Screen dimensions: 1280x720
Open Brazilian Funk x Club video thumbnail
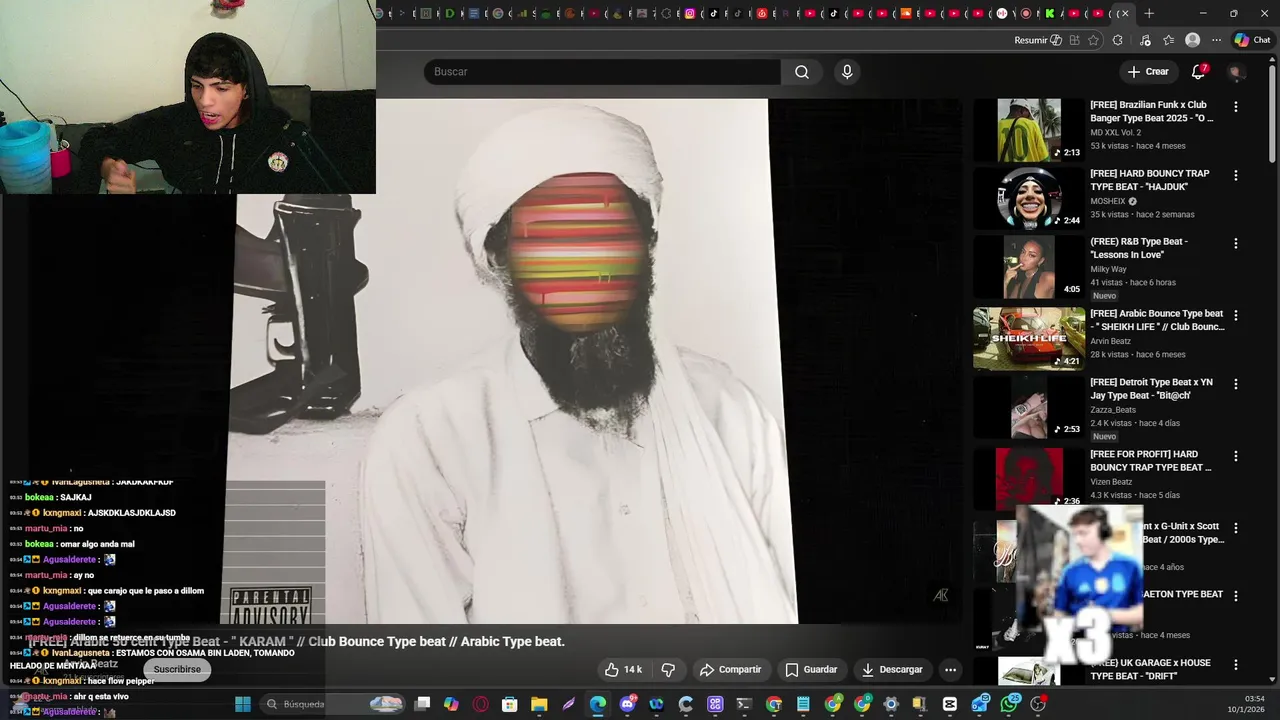(1029, 130)
